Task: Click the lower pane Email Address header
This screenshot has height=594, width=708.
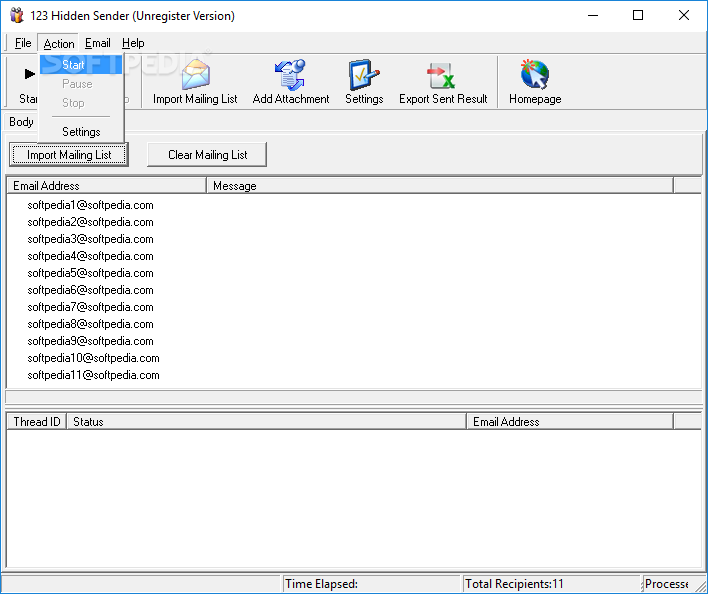Action: [570, 422]
